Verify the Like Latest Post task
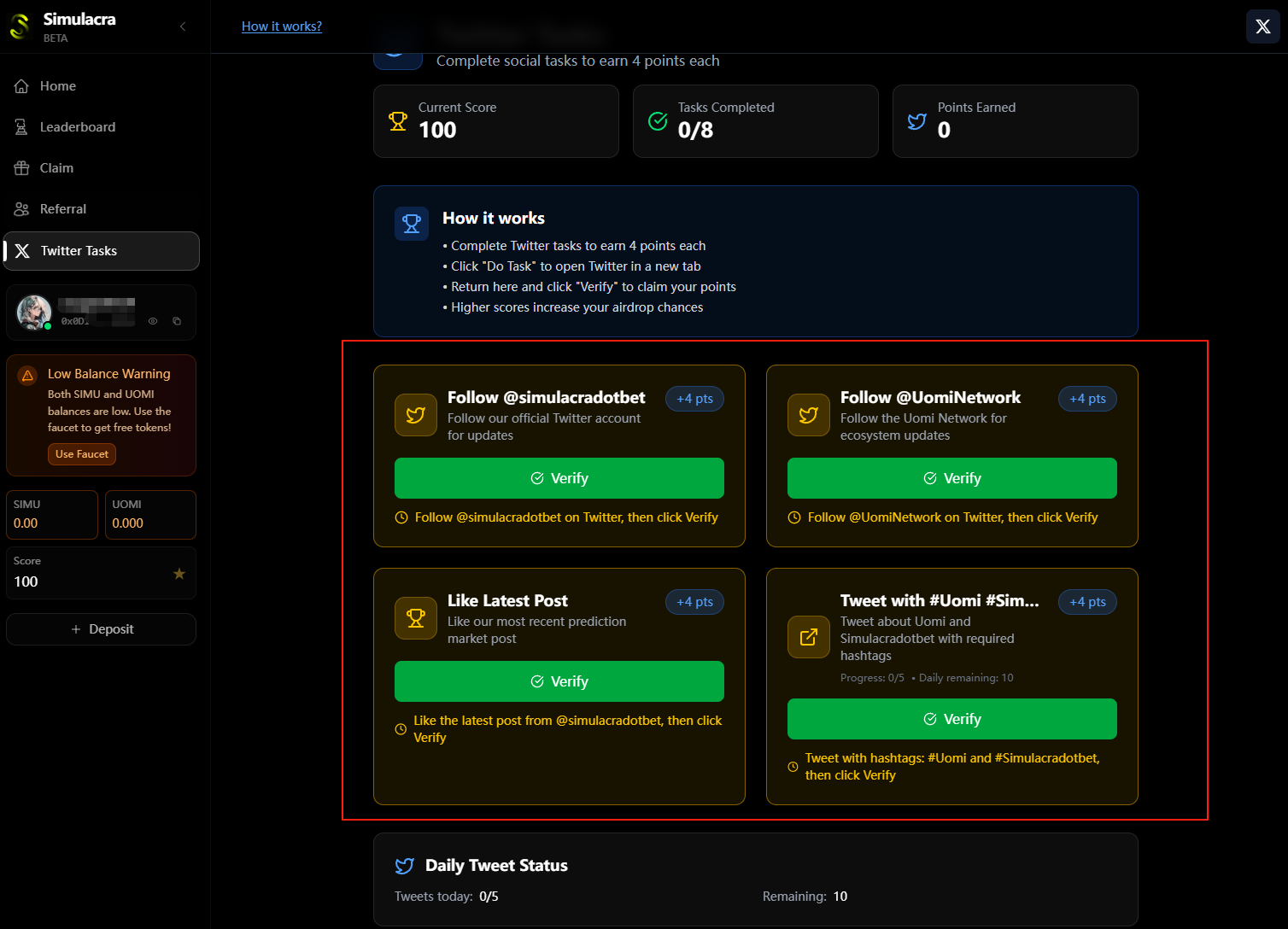1288x929 pixels. pos(559,681)
